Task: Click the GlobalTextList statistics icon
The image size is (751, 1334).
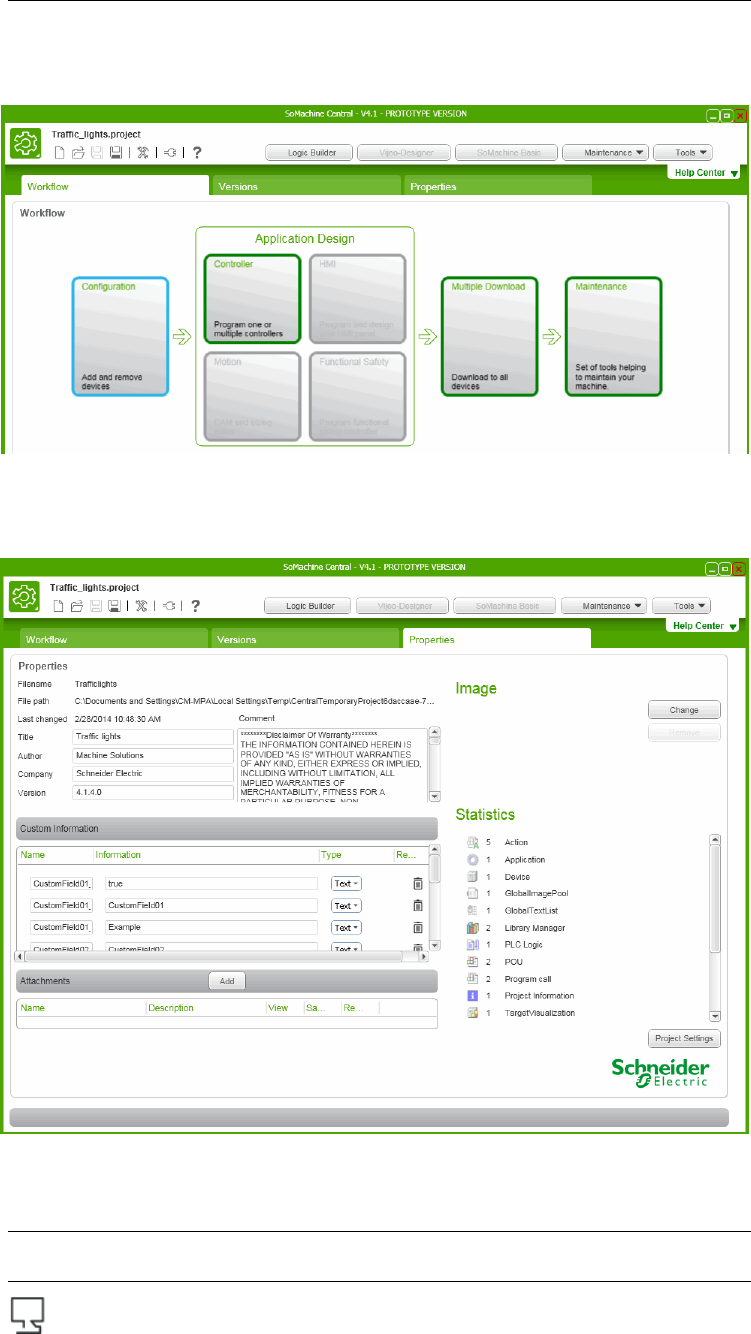Action: pyautogui.click(x=473, y=911)
